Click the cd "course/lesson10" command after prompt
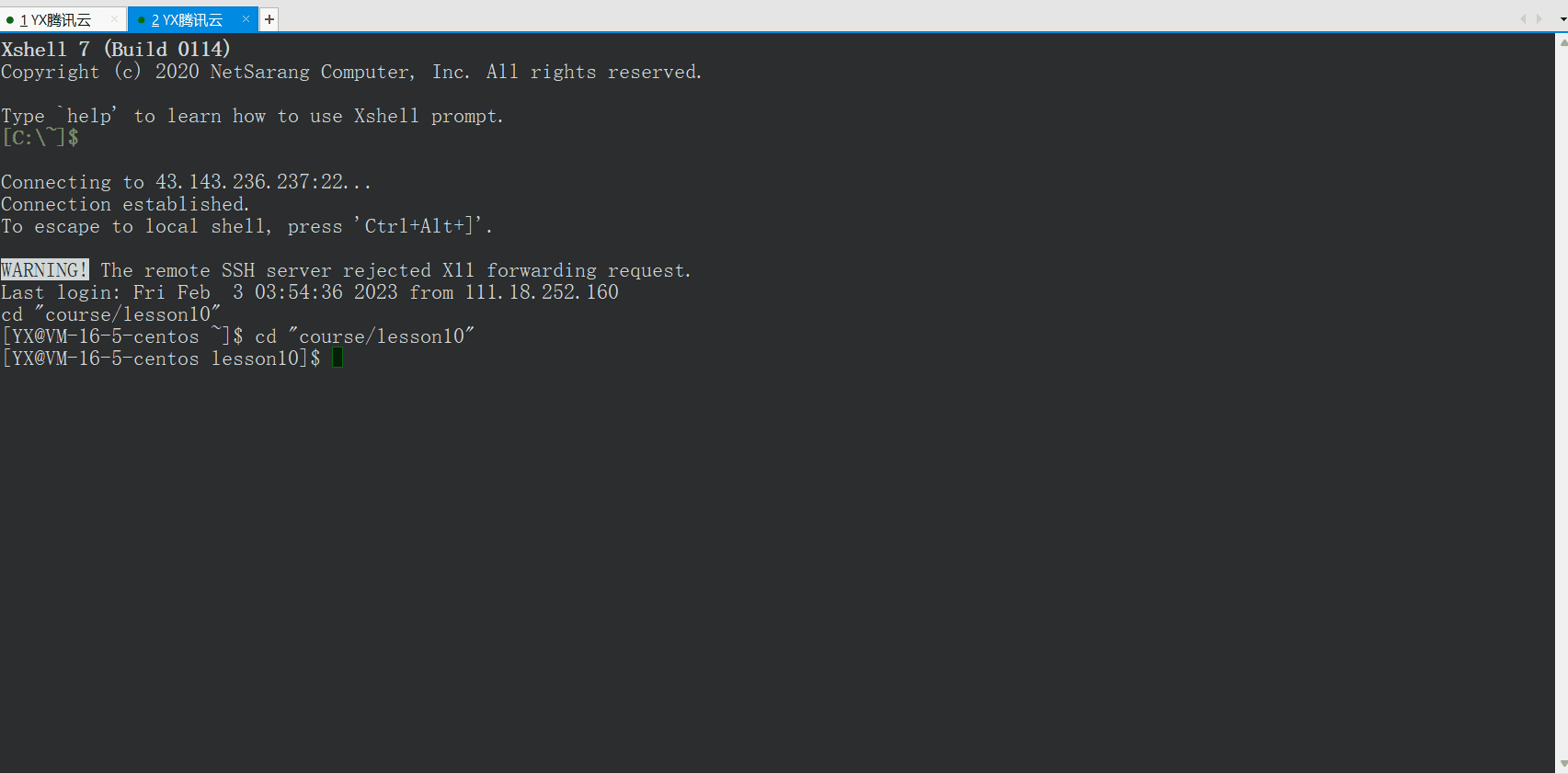The height and width of the screenshot is (774, 1568). pyautogui.click(x=365, y=336)
